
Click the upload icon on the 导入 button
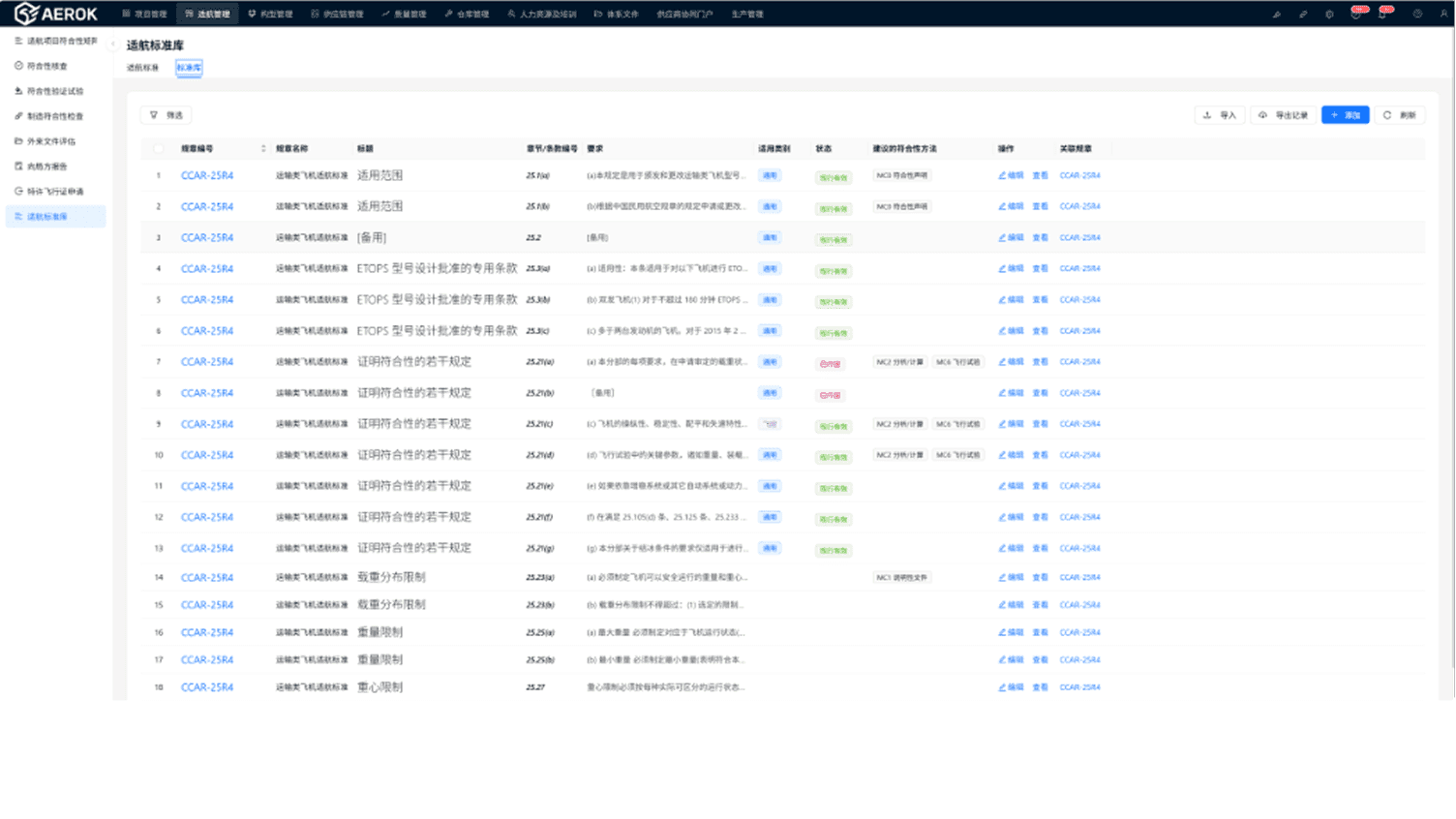click(1208, 114)
